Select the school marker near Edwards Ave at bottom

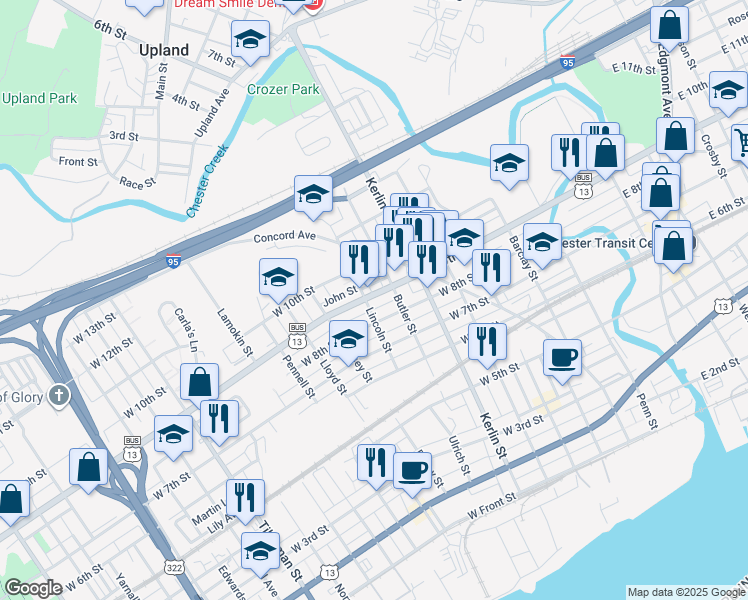tap(260, 552)
